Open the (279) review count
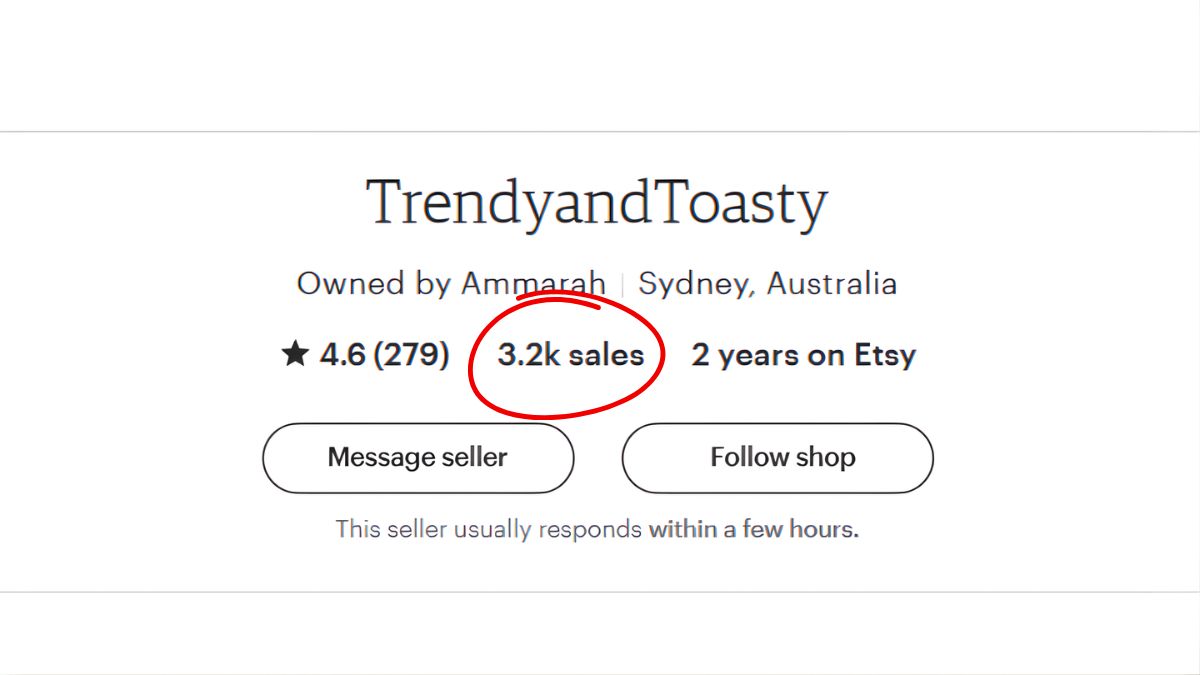 click(411, 355)
